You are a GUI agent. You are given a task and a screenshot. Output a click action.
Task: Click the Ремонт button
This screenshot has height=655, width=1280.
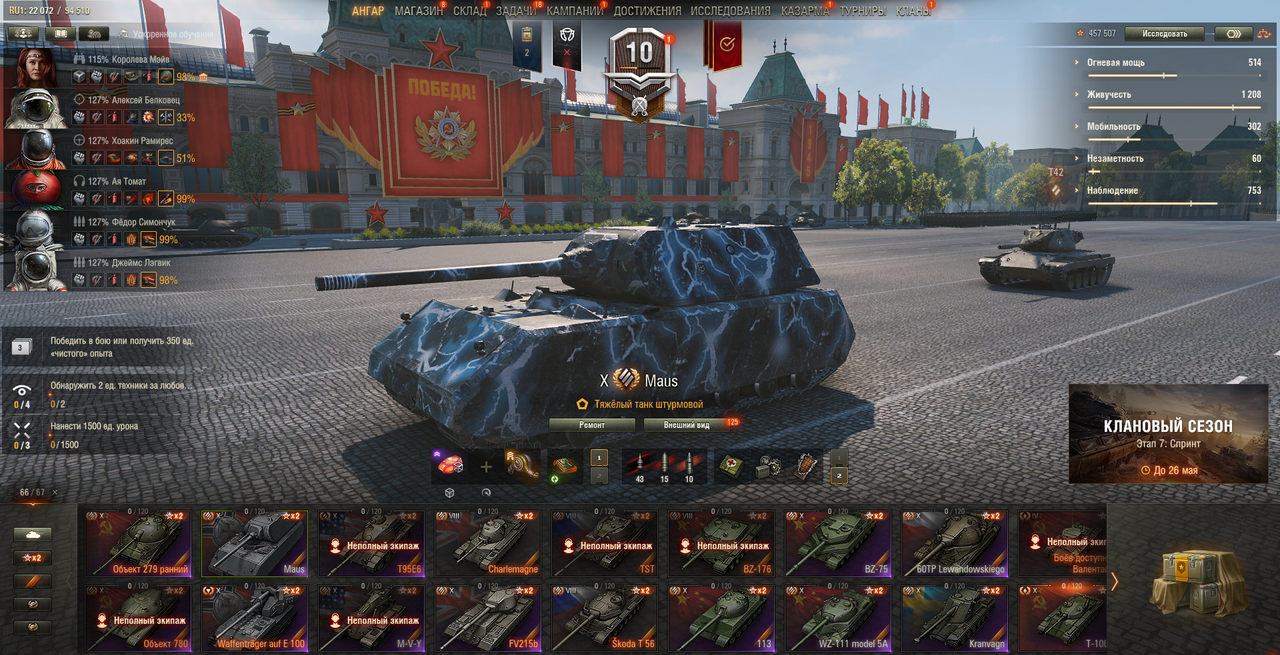pos(592,424)
